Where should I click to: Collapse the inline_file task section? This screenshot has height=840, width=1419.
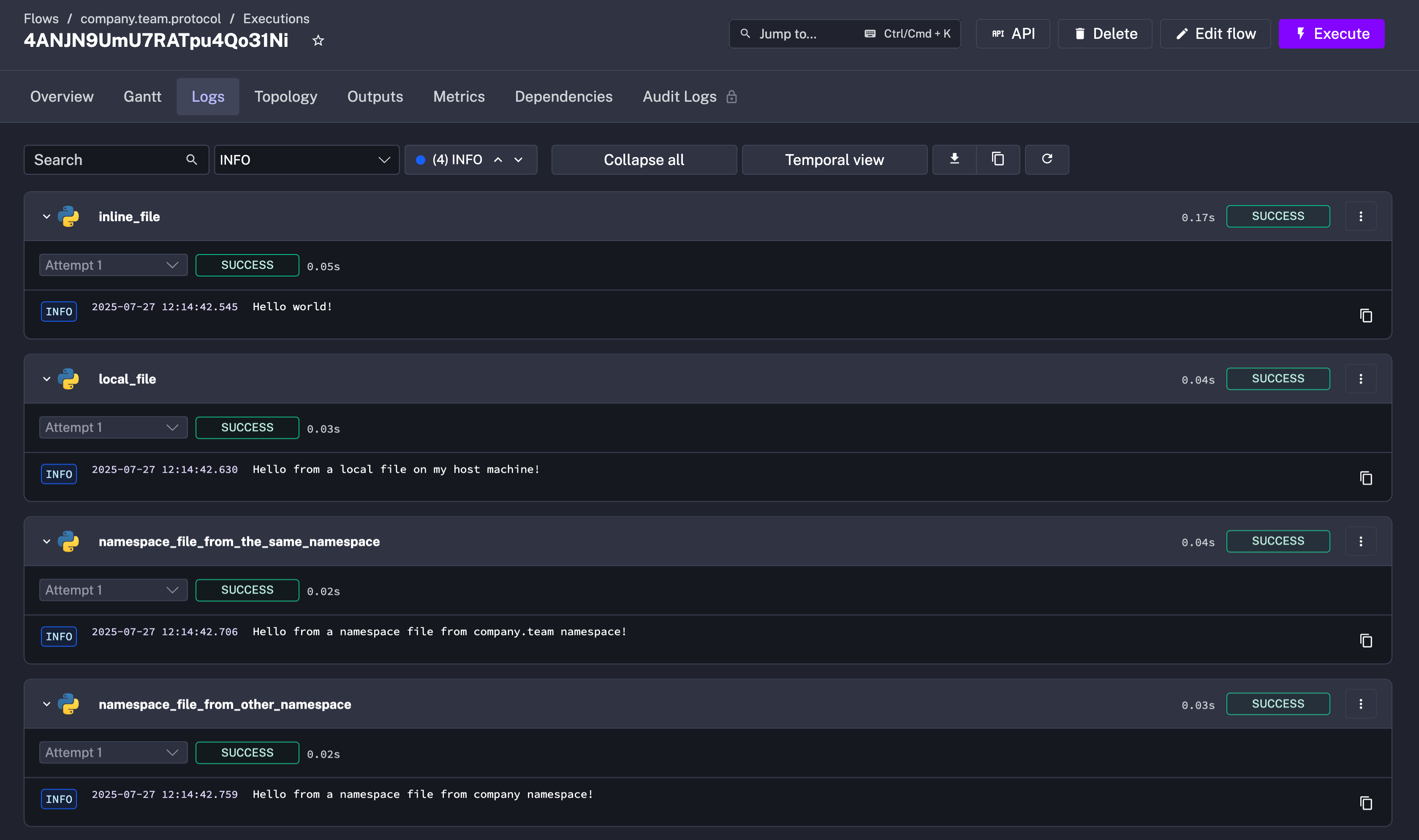pyautogui.click(x=46, y=216)
